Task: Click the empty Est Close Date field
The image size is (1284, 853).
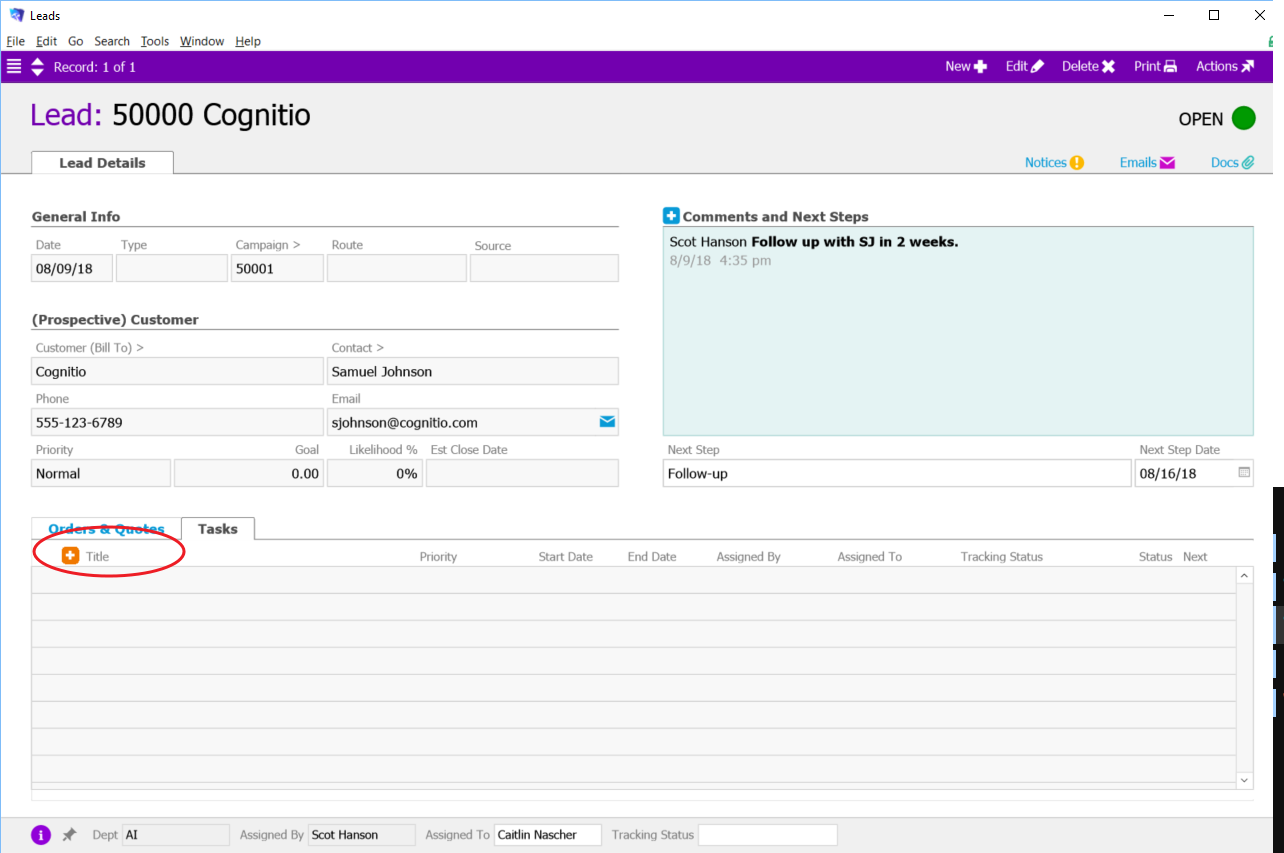Action: point(522,473)
